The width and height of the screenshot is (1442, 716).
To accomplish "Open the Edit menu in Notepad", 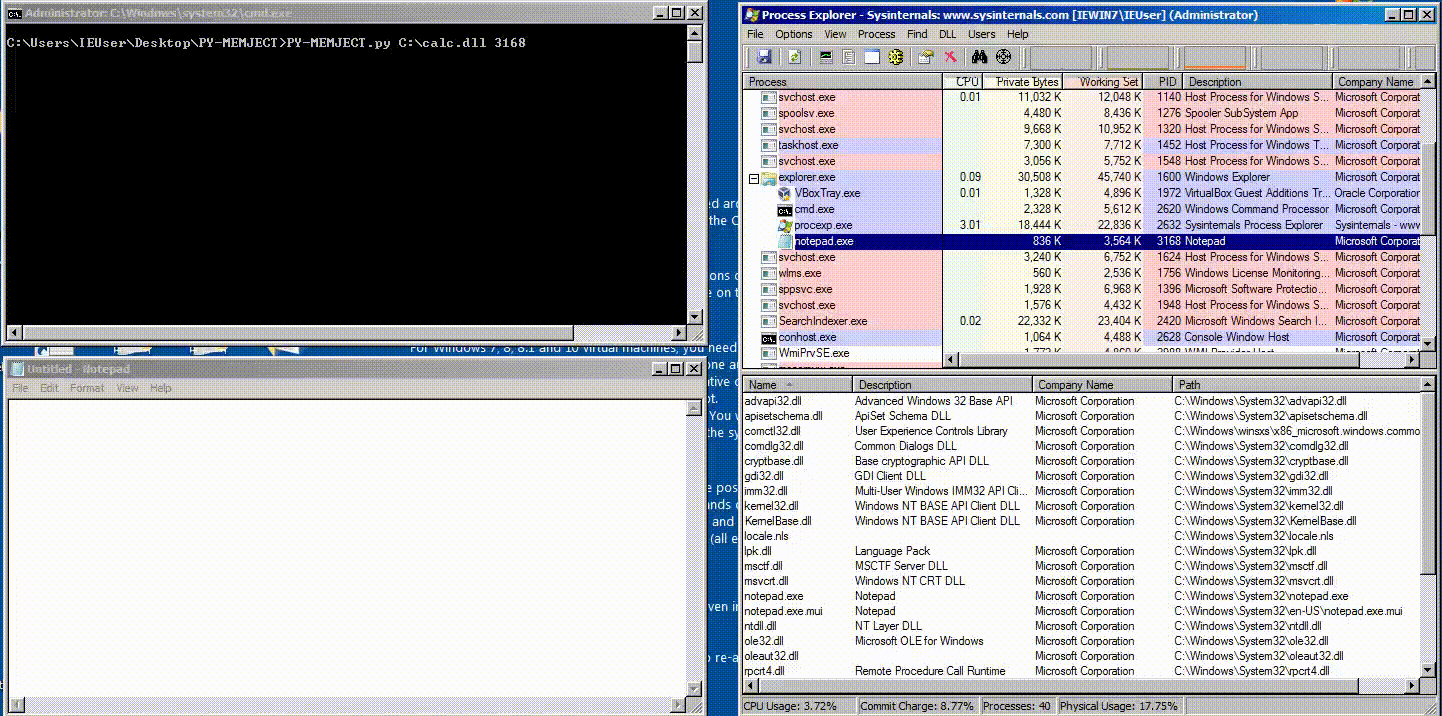I will coord(49,388).
